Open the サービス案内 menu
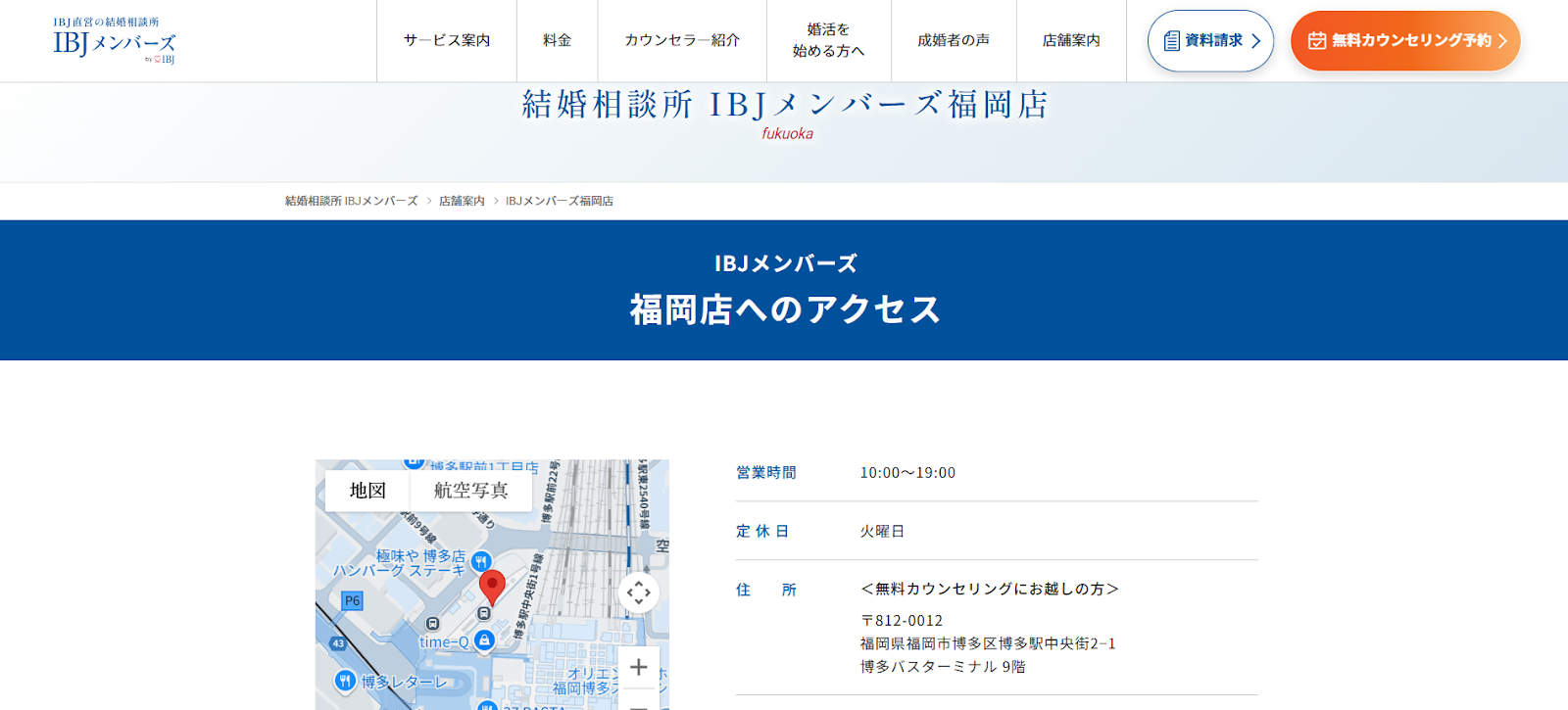1568x710 pixels. click(447, 40)
